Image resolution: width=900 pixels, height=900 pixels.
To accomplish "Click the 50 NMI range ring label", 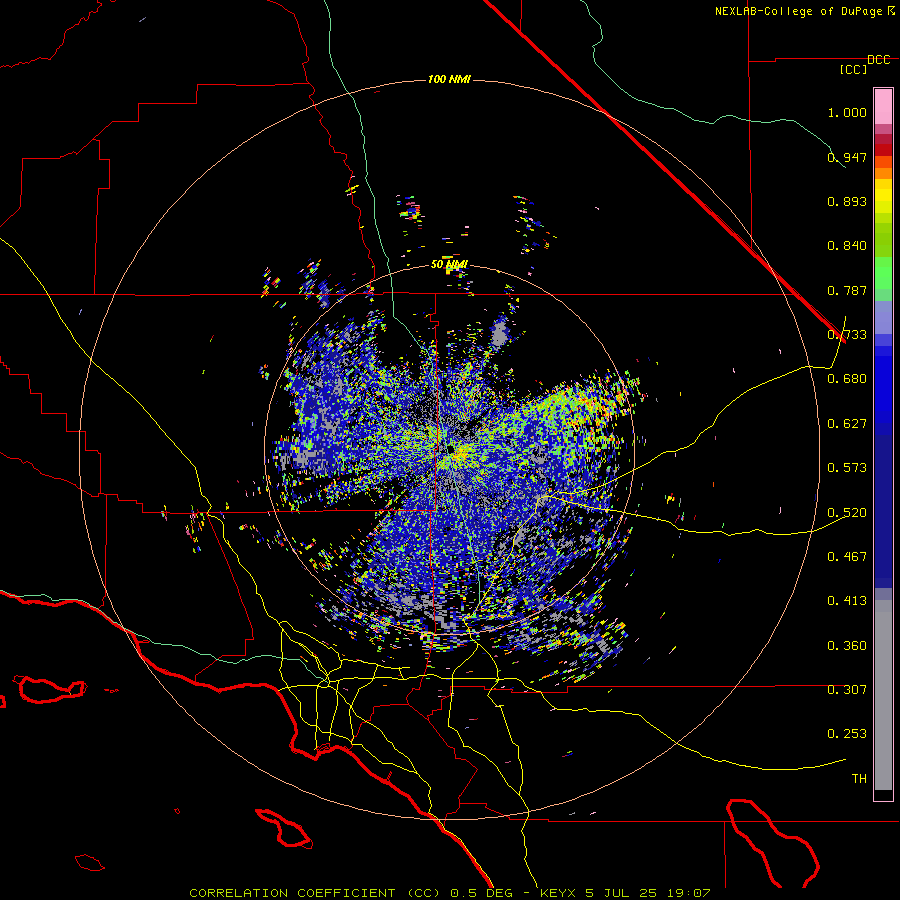I will pos(449,265).
